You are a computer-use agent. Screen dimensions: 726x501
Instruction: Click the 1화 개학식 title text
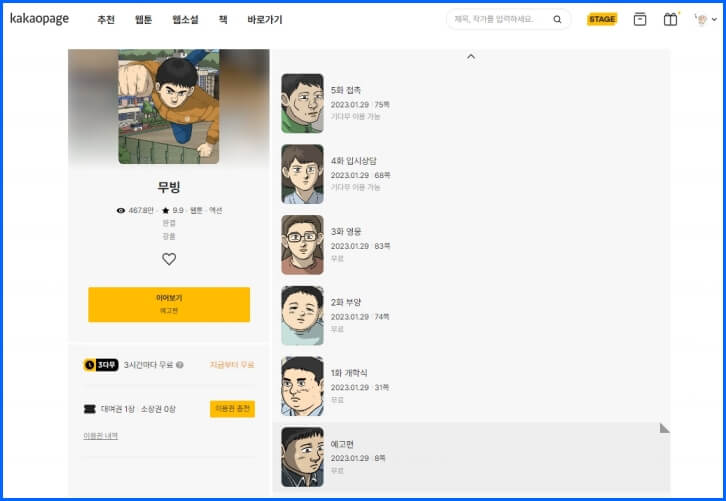point(349,373)
